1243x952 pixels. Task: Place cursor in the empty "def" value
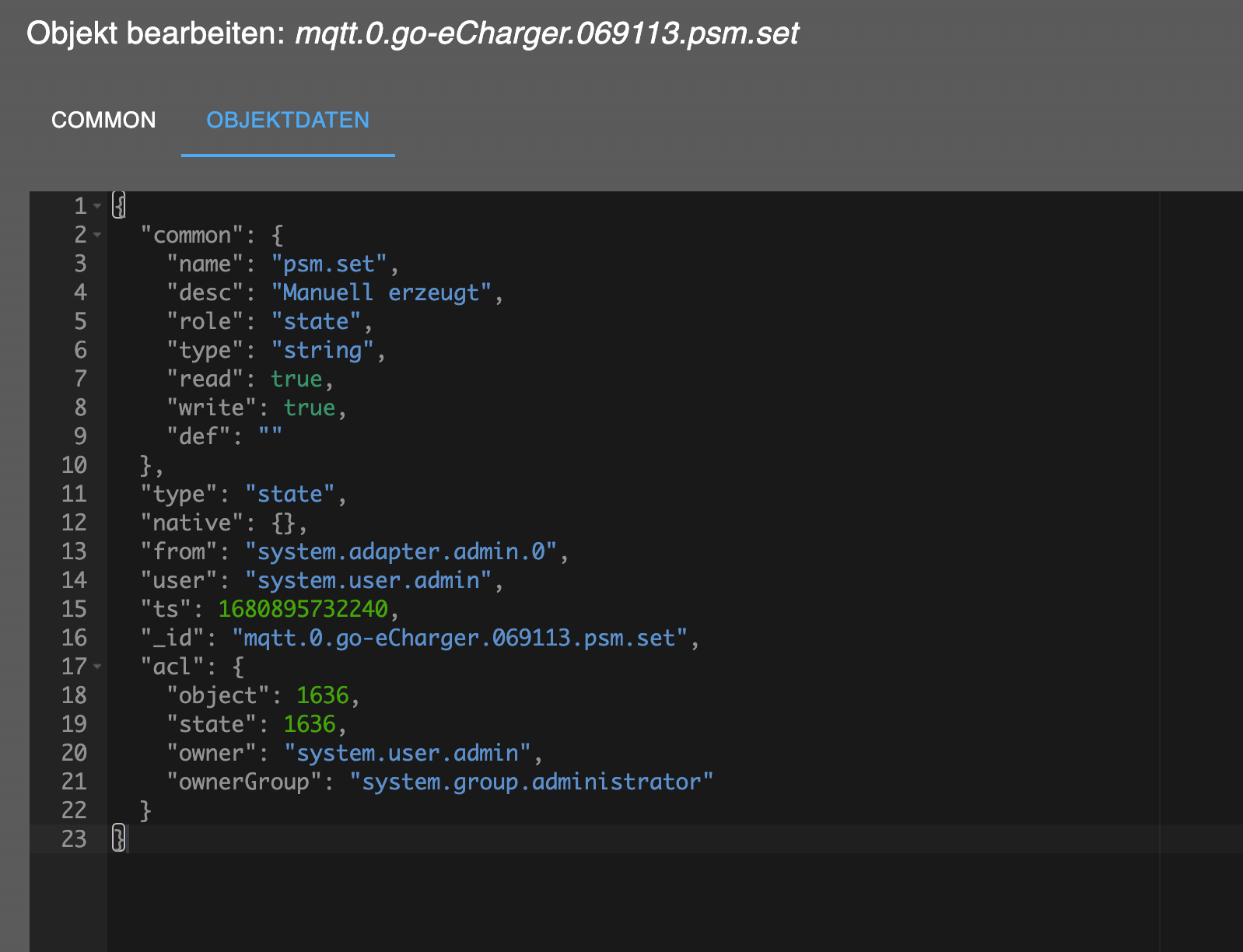pyautogui.click(x=271, y=436)
